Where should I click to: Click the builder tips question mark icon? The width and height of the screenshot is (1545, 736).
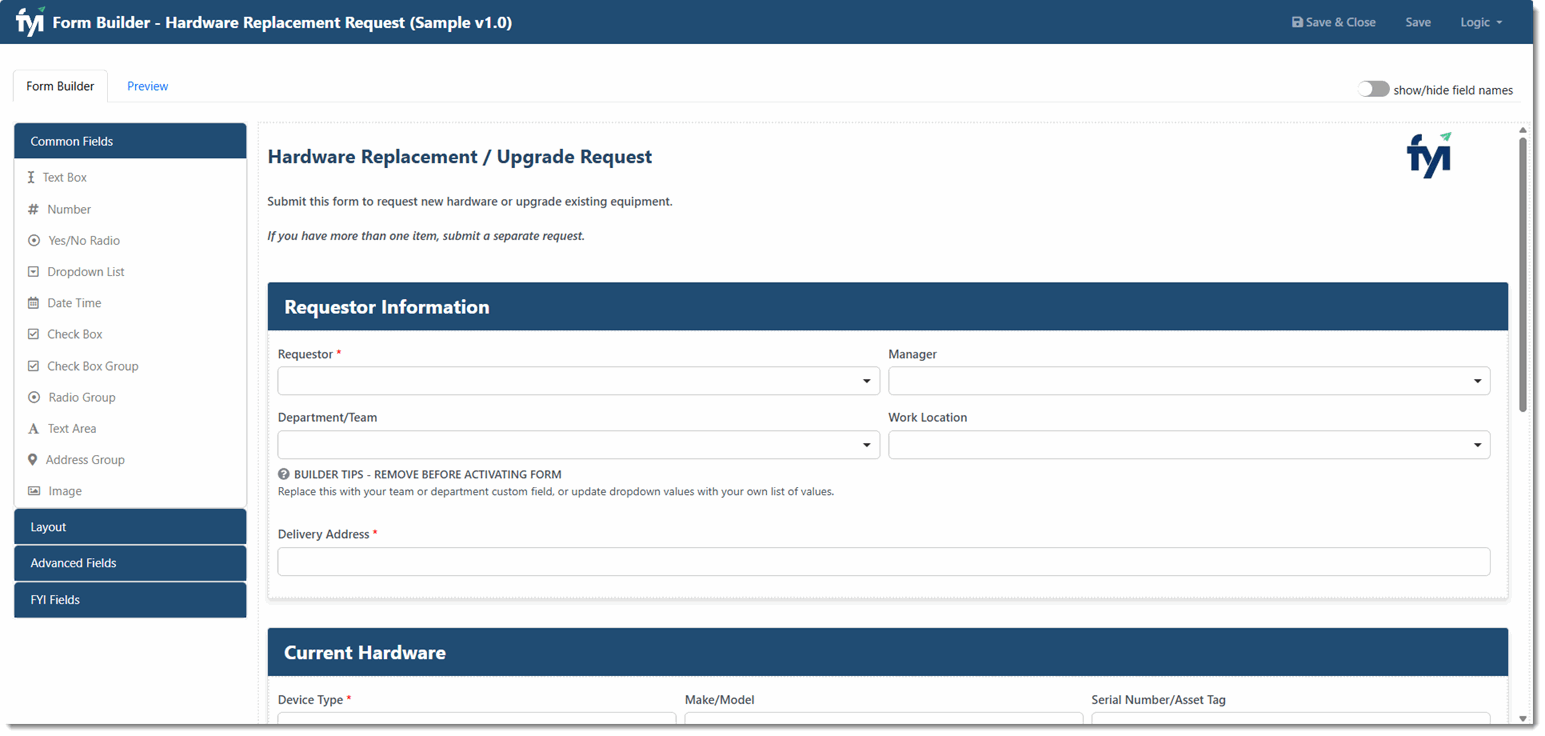tap(284, 474)
